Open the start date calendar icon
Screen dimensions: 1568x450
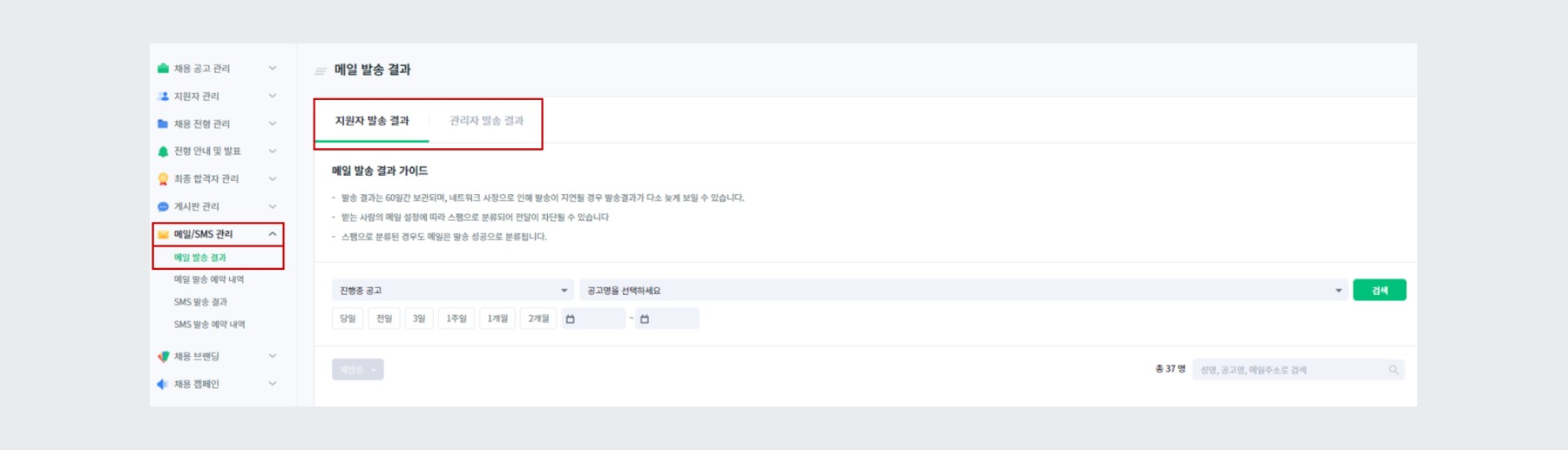coord(571,319)
